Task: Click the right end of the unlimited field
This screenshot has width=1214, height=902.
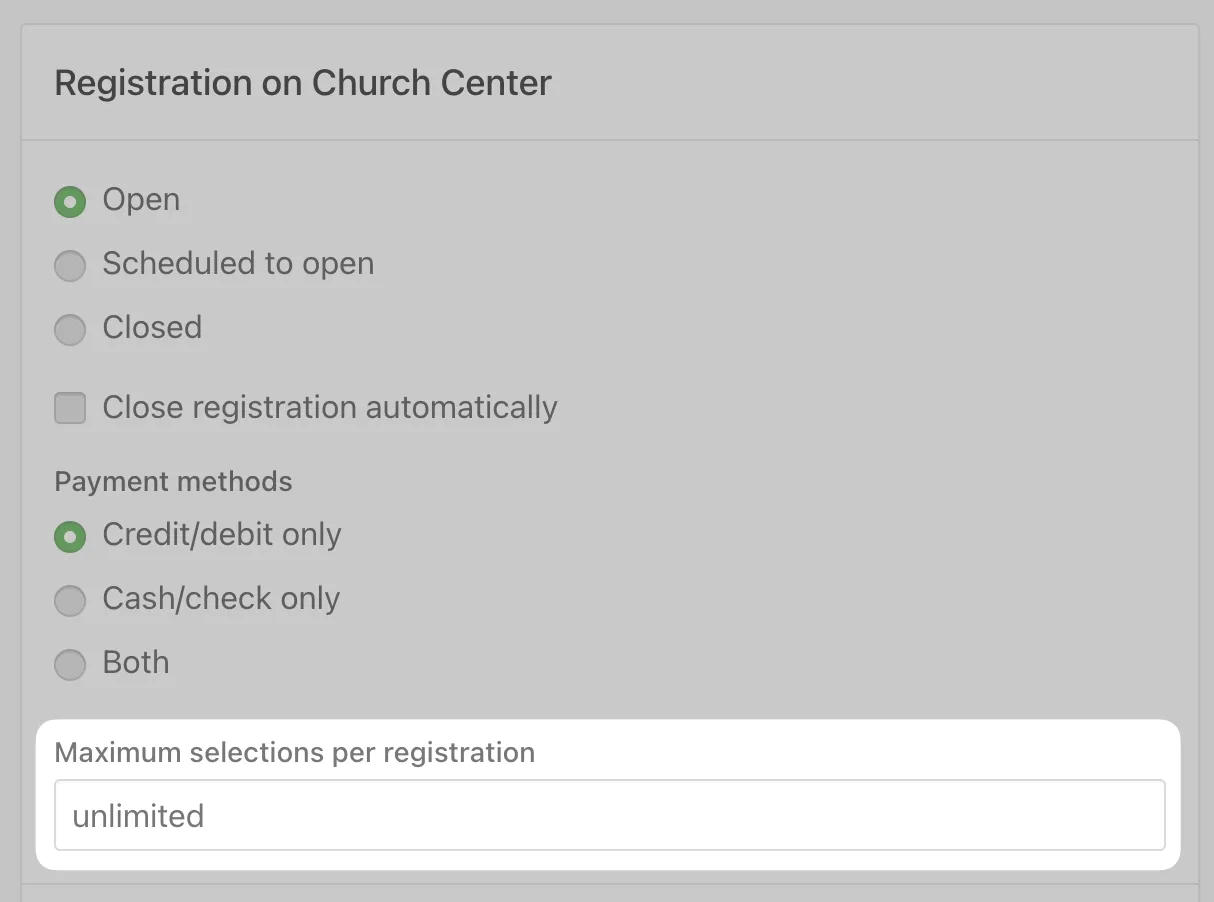Action: pyautogui.click(x=1140, y=816)
